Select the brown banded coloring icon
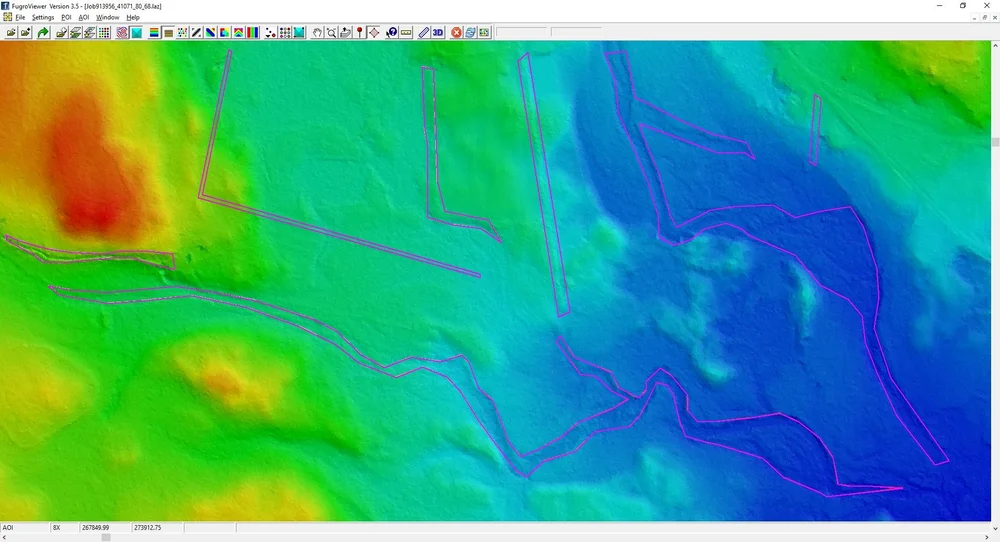The image size is (1000, 542). (x=168, y=33)
